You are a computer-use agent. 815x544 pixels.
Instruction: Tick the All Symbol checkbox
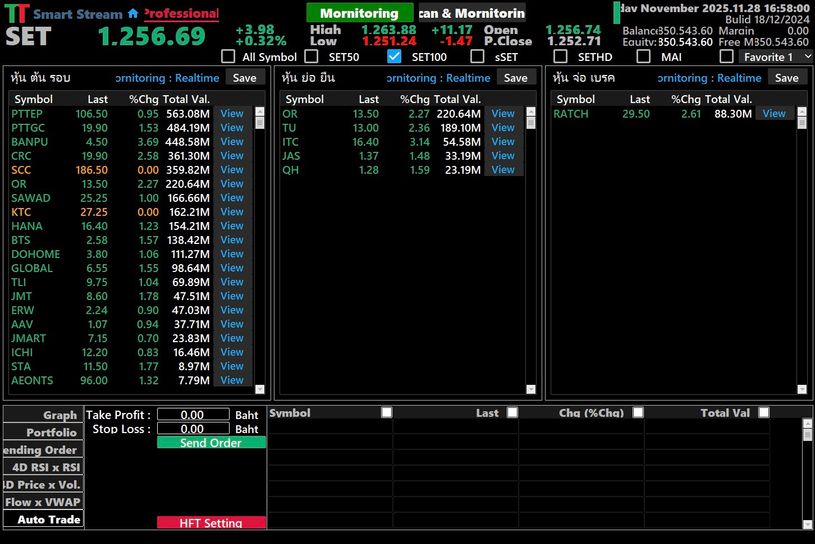coord(228,57)
